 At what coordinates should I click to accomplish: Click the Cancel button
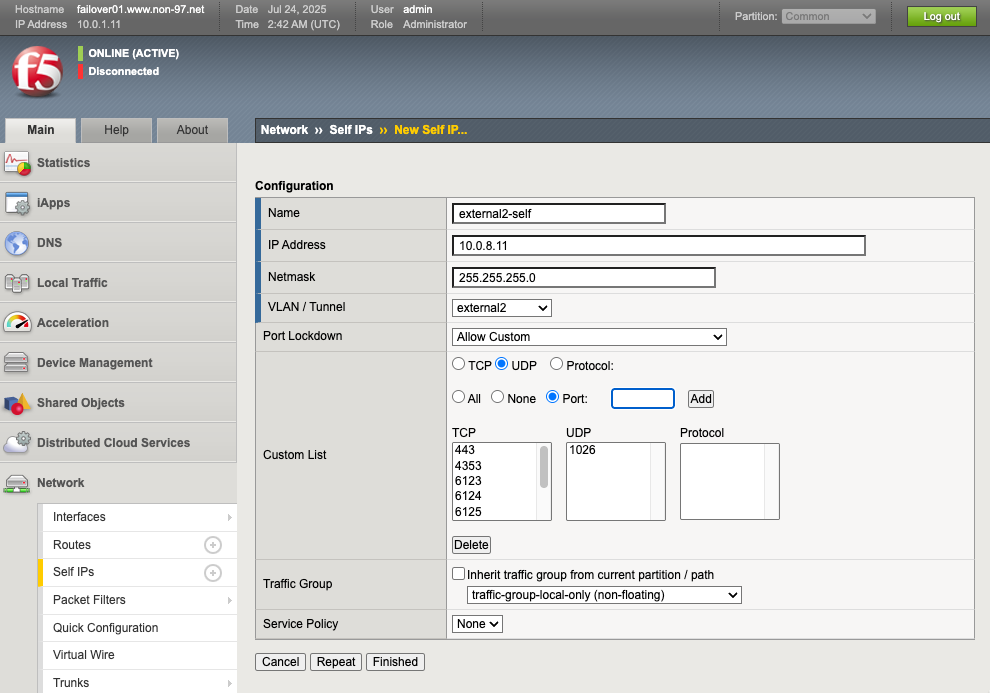click(280, 662)
